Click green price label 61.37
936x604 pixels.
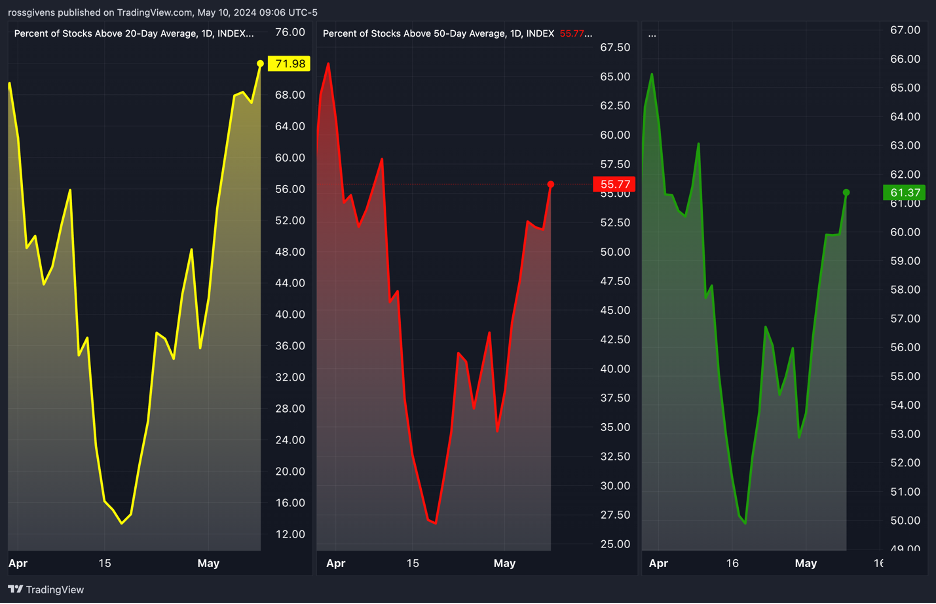(x=904, y=193)
